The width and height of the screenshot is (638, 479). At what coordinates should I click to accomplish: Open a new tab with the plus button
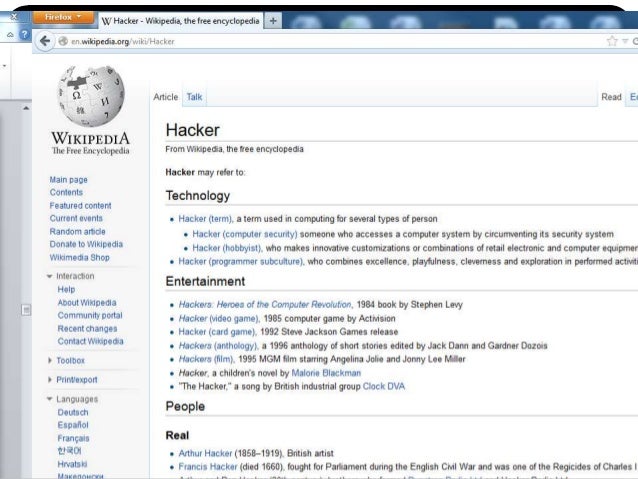point(273,20)
